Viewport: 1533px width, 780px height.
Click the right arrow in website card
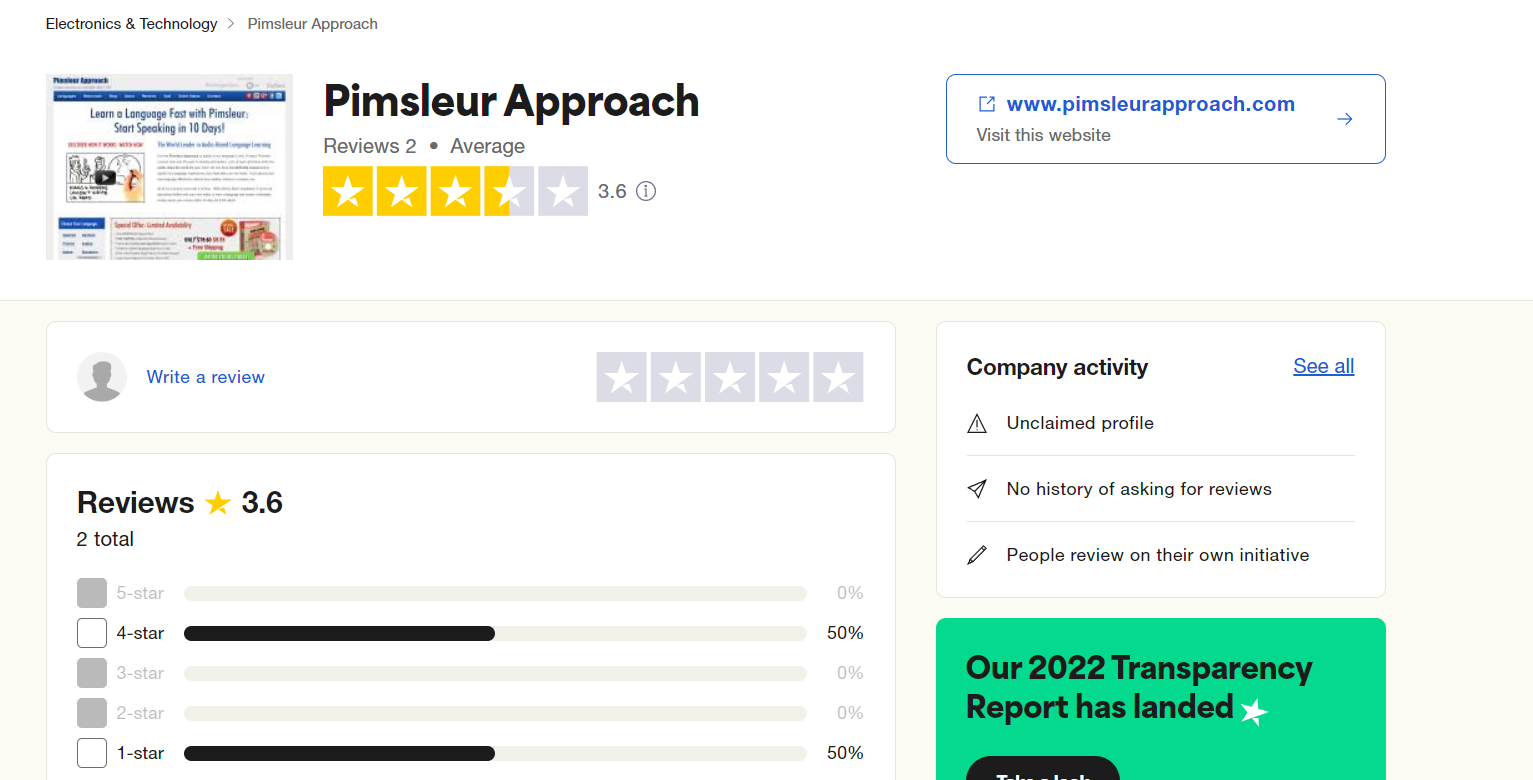coord(1345,119)
